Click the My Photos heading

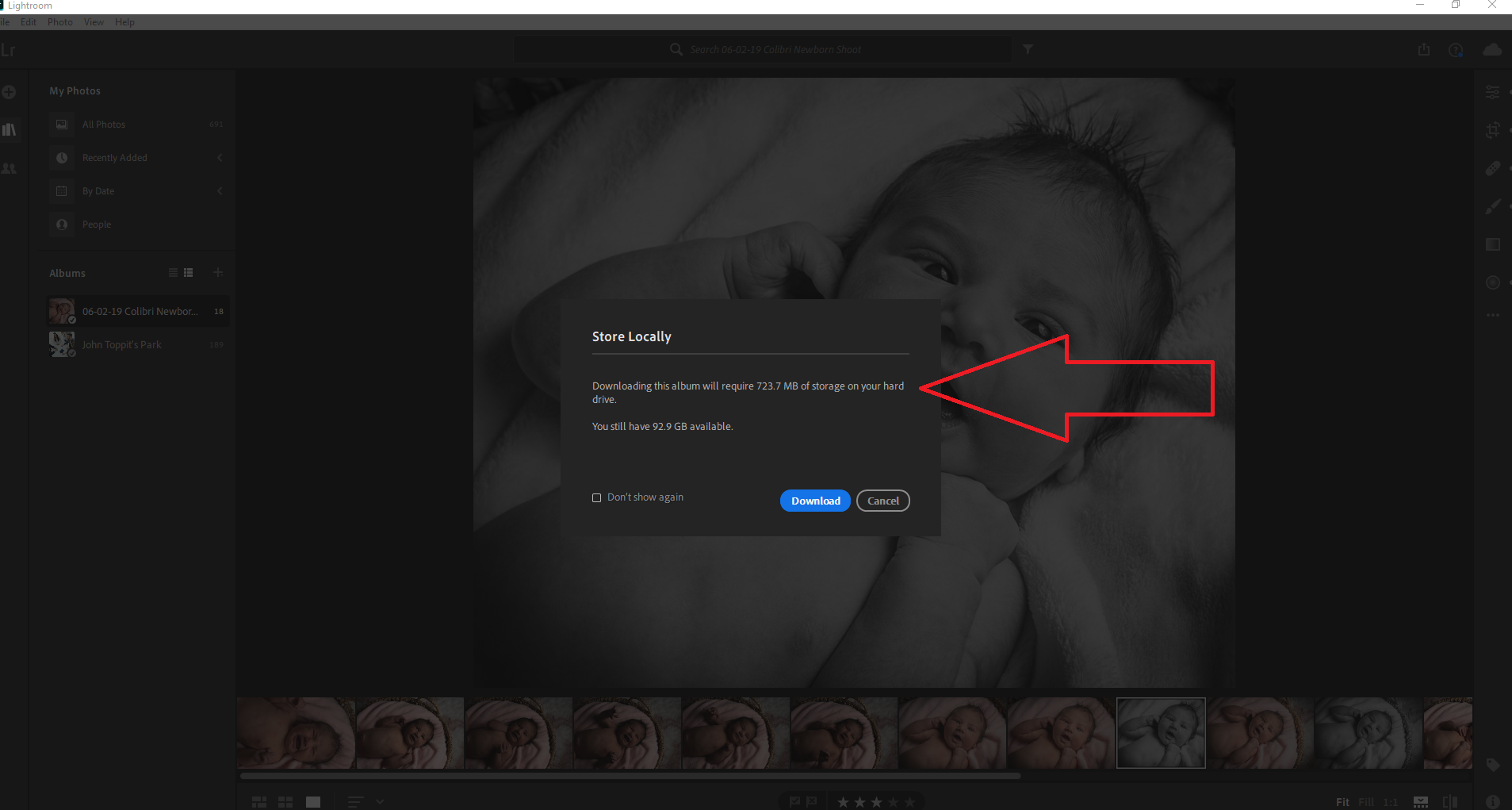click(x=75, y=91)
